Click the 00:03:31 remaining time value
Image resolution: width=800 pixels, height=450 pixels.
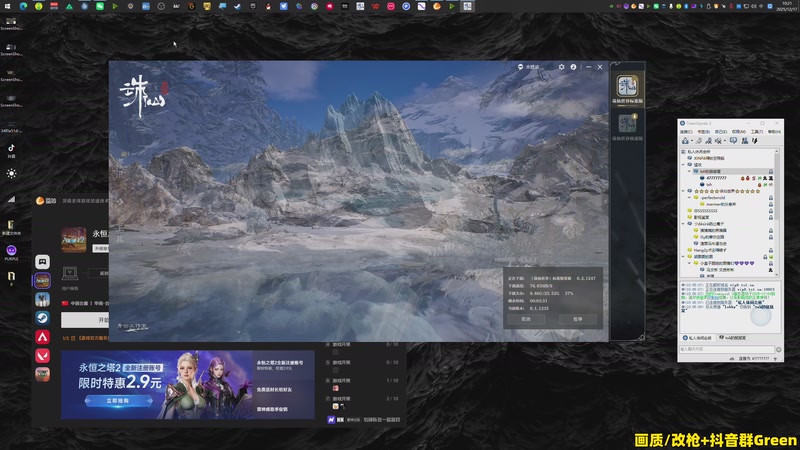(x=539, y=301)
